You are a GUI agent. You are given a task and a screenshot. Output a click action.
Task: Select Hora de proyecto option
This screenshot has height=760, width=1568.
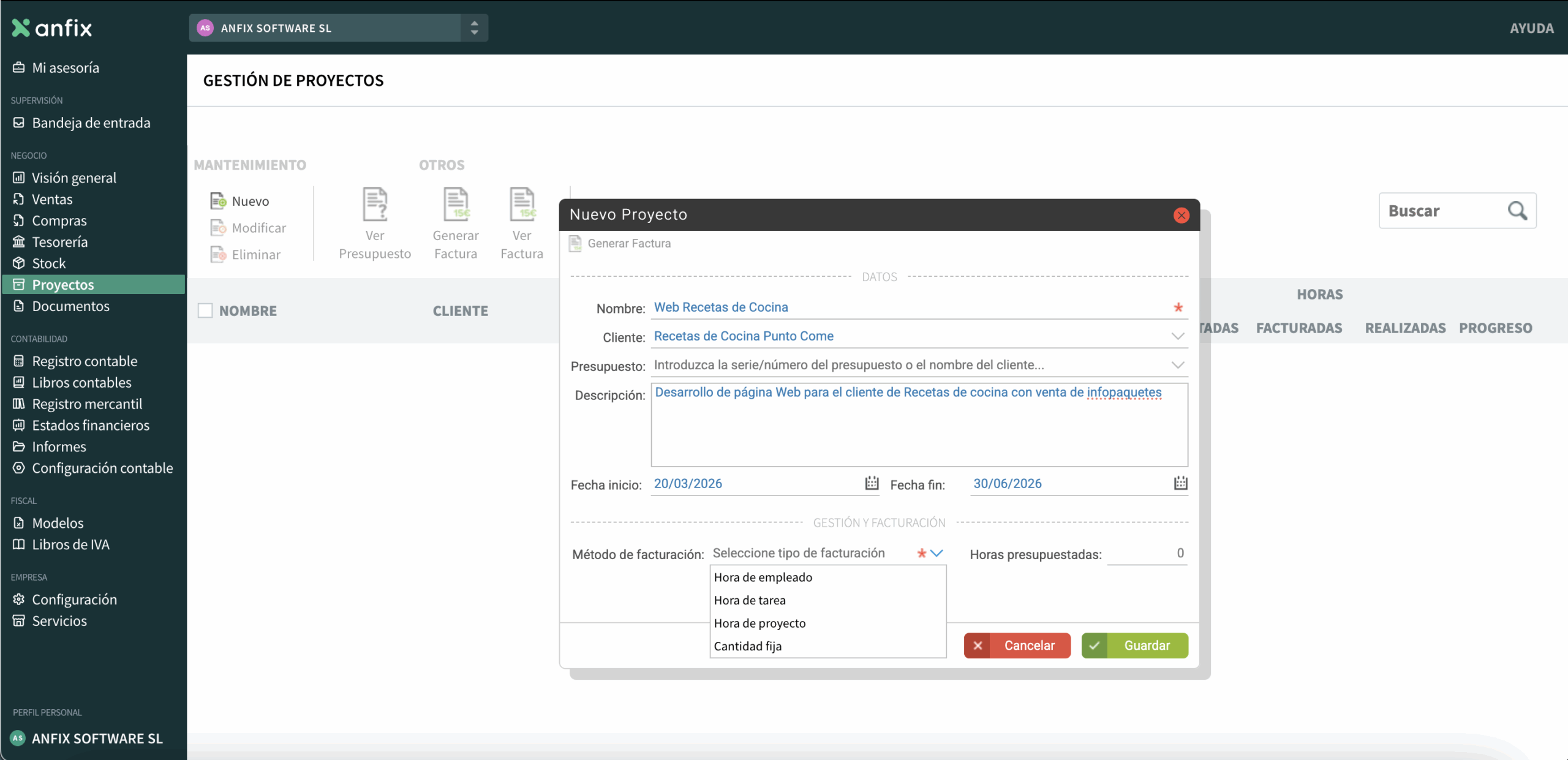[759, 623]
